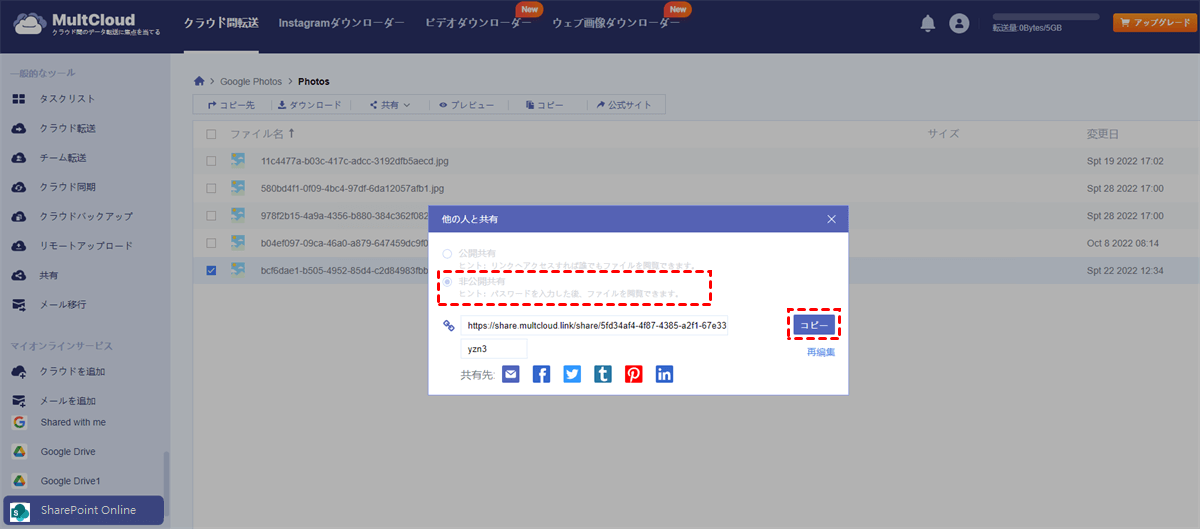The width and height of the screenshot is (1200, 529).
Task: Share to Pinterest icon
Action: tap(634, 374)
